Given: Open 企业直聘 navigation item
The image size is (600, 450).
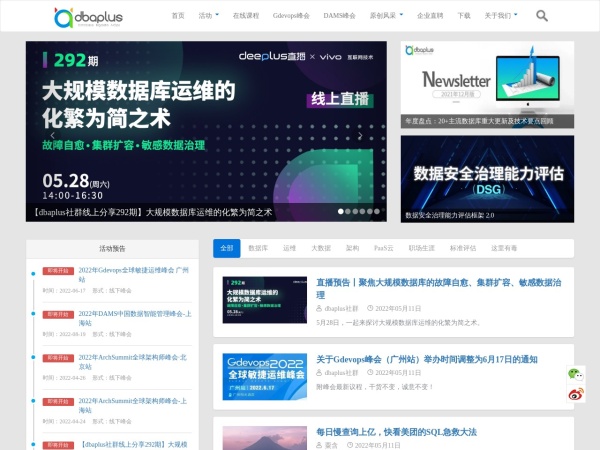Looking at the screenshot, I should coord(430,16).
